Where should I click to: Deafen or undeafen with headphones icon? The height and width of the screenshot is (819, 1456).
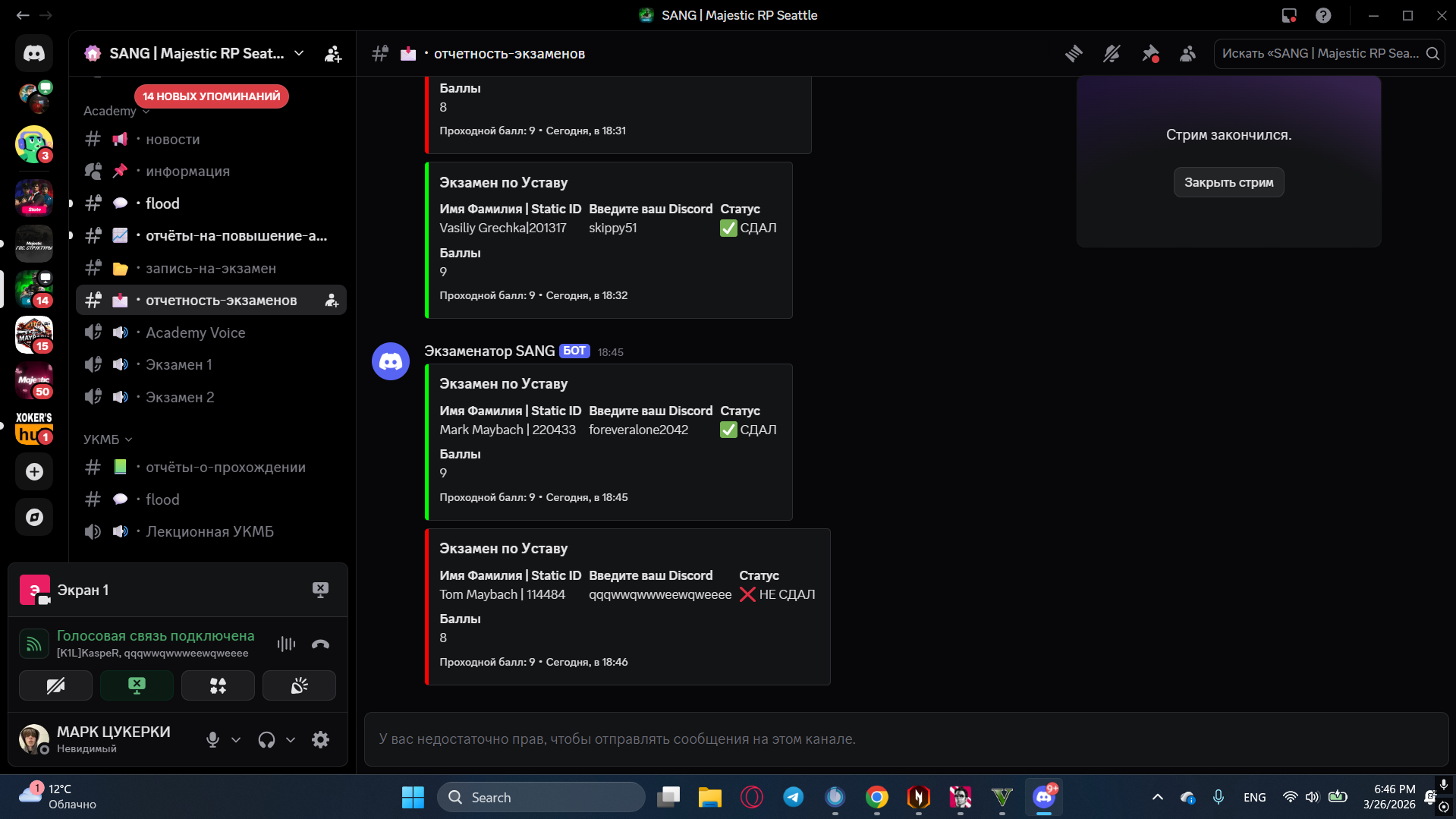point(266,739)
